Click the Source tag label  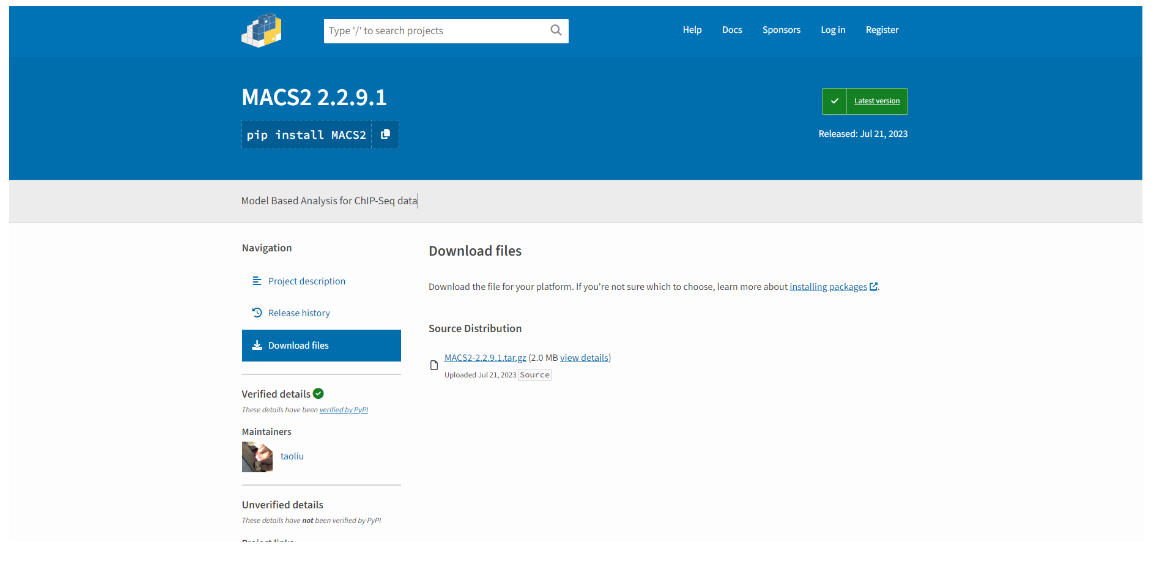click(x=535, y=375)
